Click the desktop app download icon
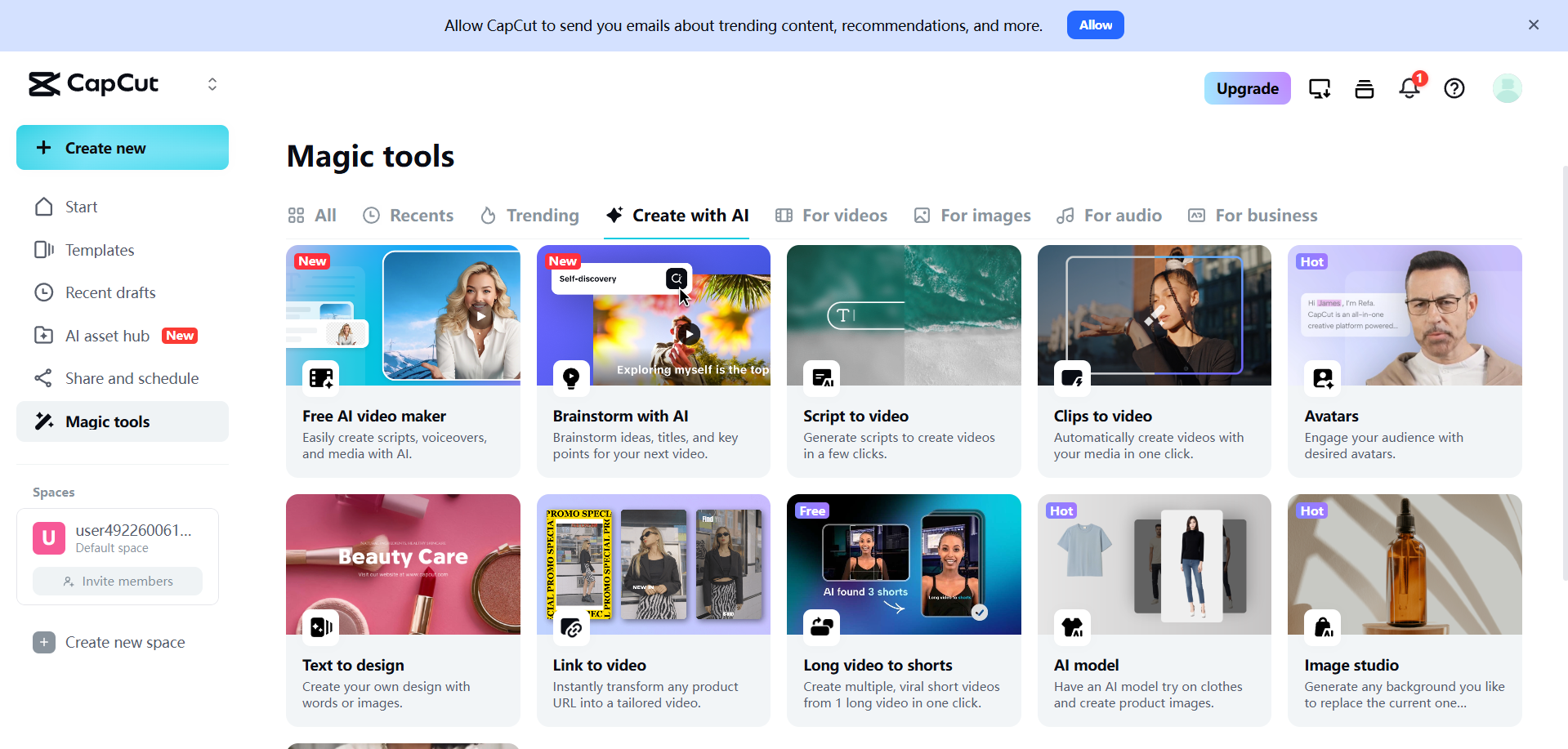The width and height of the screenshot is (1568, 749). coord(1319,88)
